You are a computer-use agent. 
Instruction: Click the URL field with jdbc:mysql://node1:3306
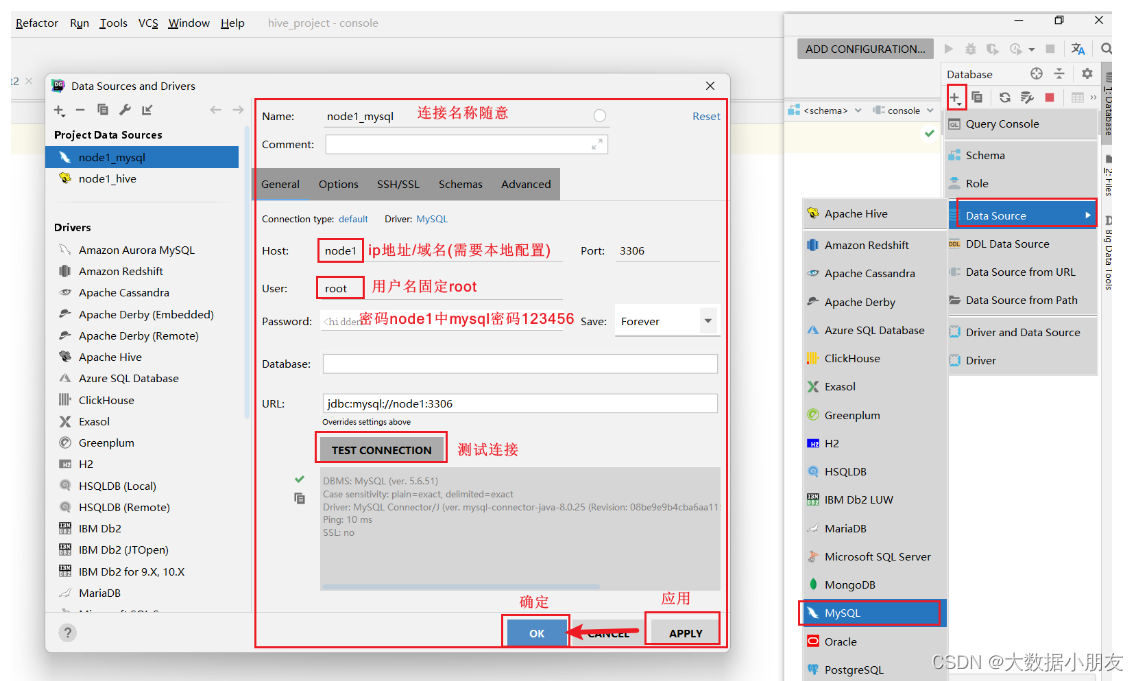[x=520, y=403]
